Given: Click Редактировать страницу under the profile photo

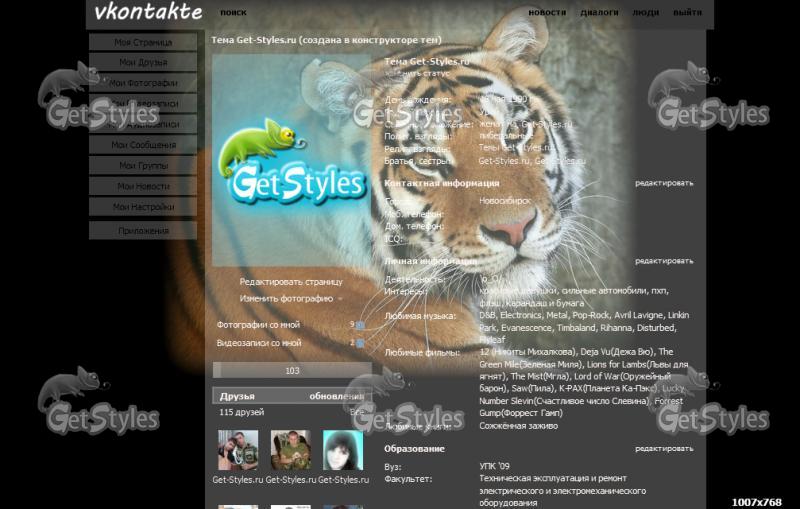Looking at the screenshot, I should tap(290, 281).
